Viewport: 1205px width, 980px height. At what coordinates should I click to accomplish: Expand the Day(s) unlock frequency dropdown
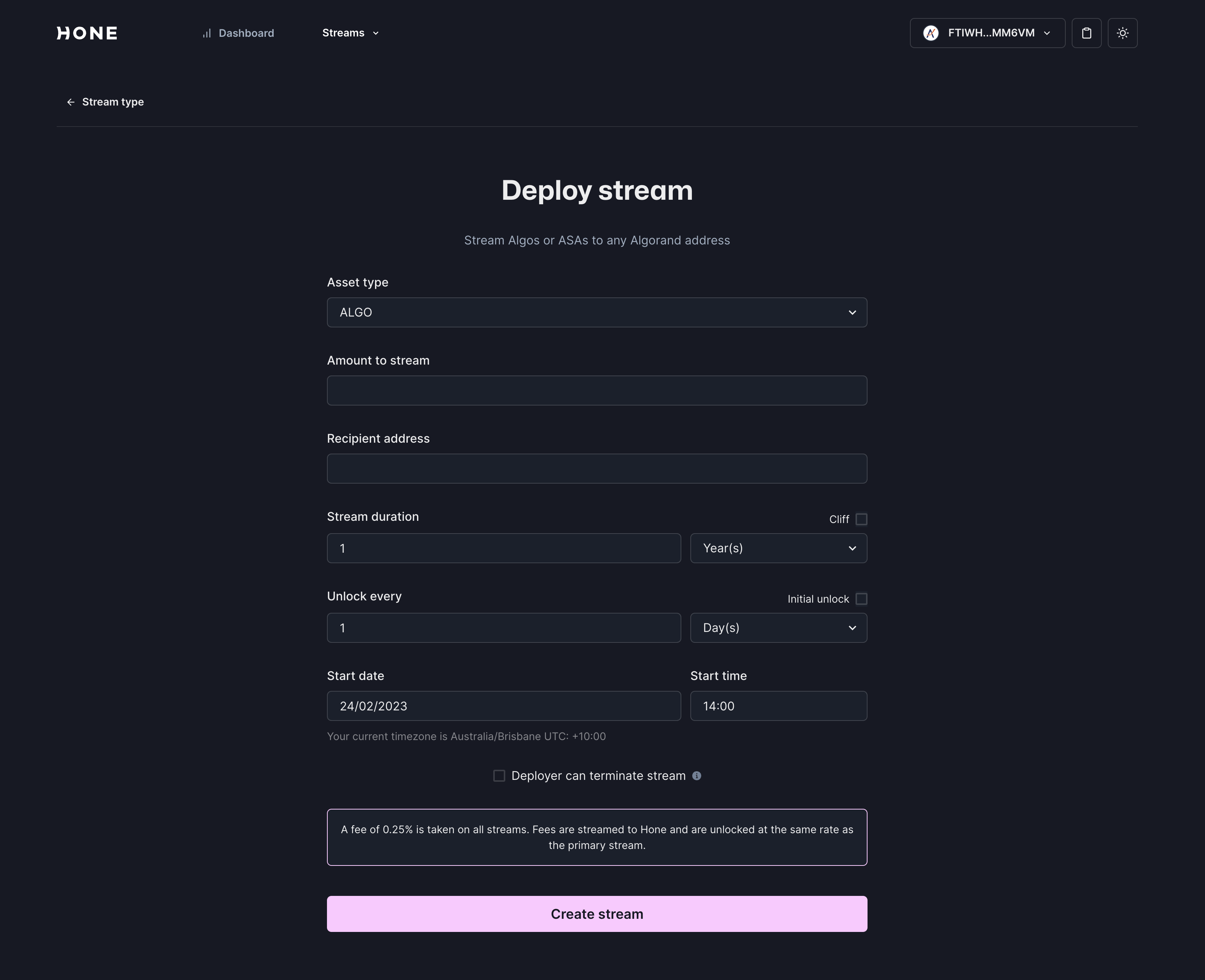pyautogui.click(x=779, y=627)
